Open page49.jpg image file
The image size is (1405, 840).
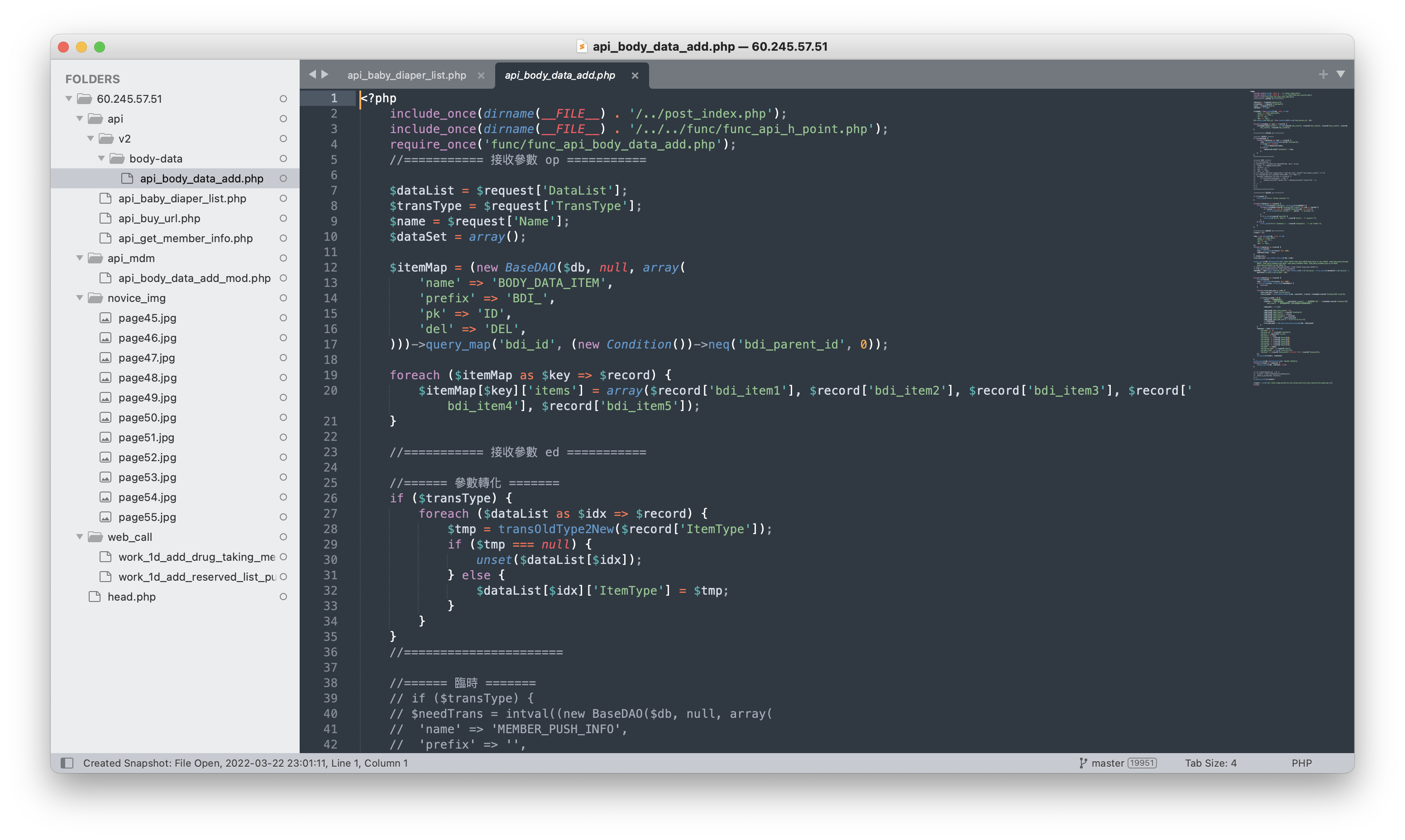pyautogui.click(x=147, y=397)
